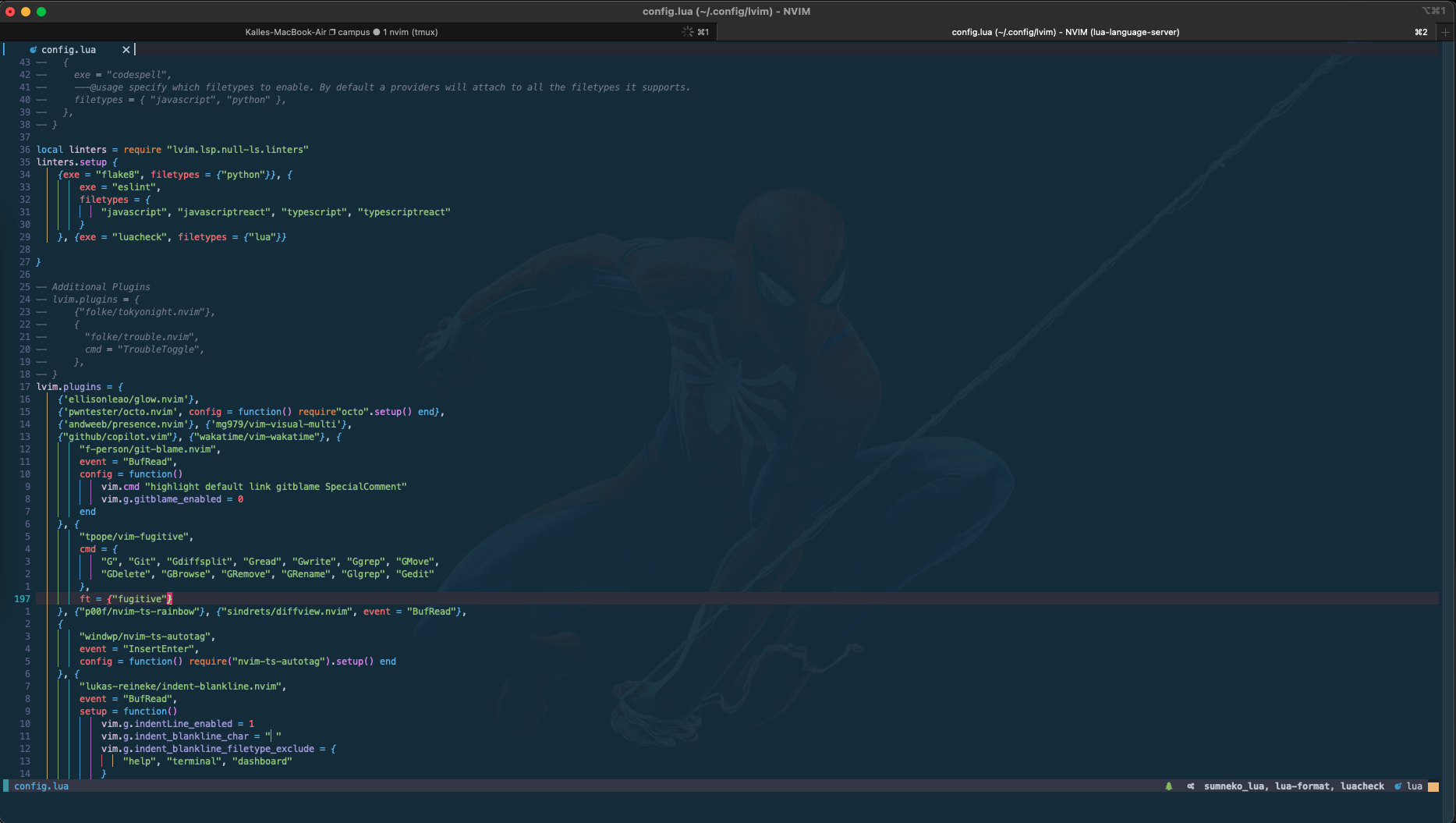Click the lvim.plugins assignment line
The height and width of the screenshot is (823, 1456).
pos(80,387)
